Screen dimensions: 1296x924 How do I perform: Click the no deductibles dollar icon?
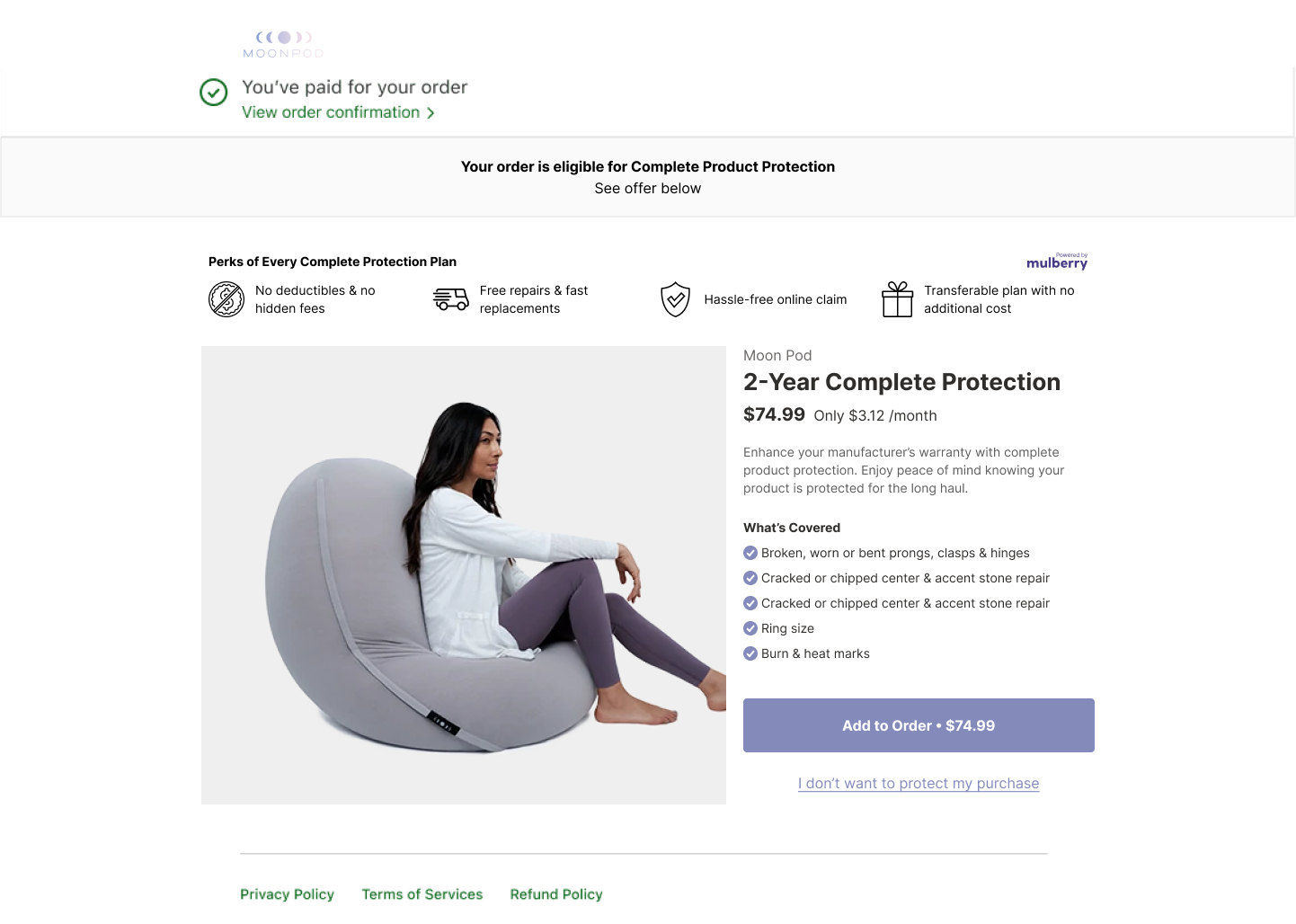point(226,299)
